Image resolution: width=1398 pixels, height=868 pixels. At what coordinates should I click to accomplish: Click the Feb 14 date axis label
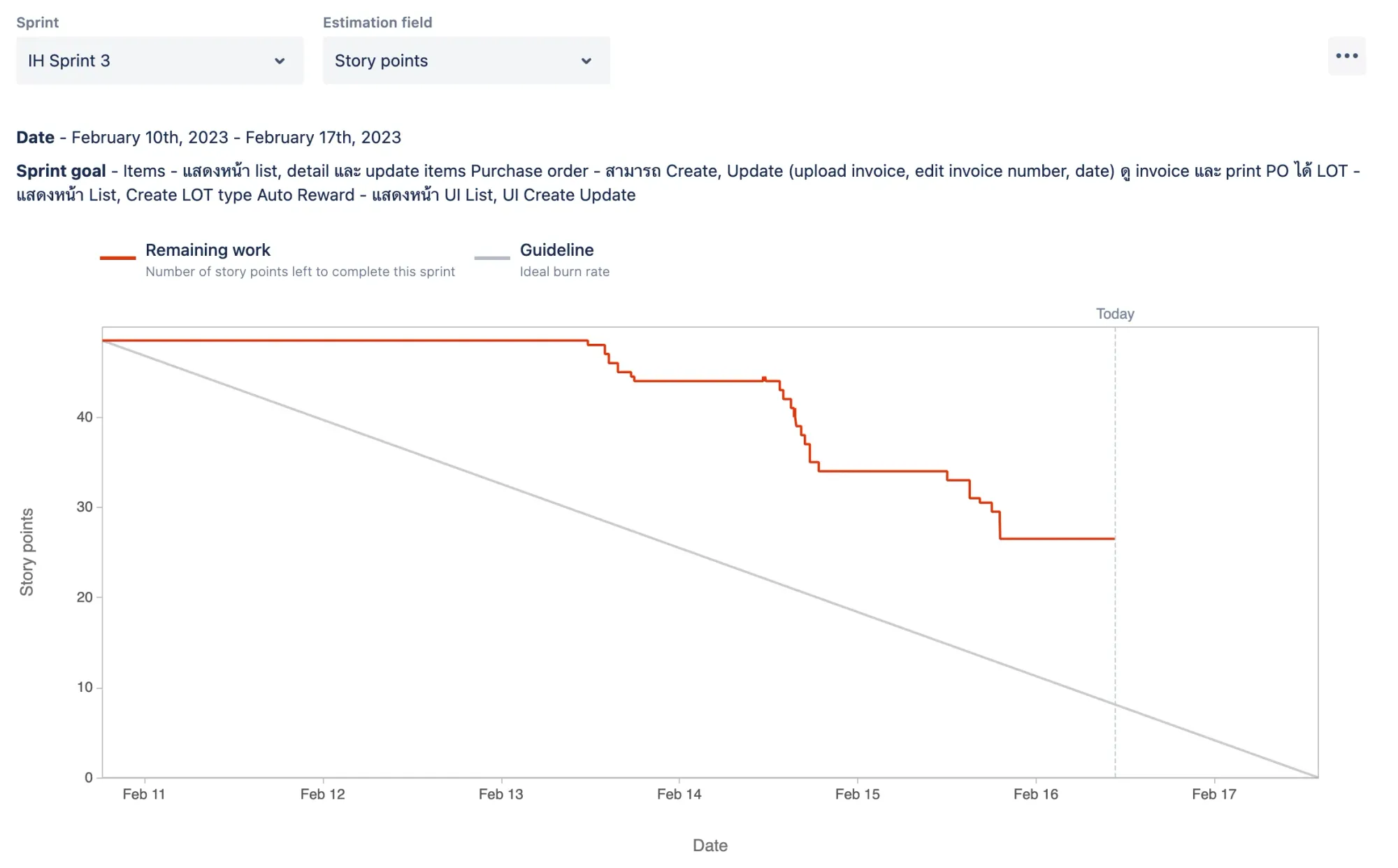(679, 794)
